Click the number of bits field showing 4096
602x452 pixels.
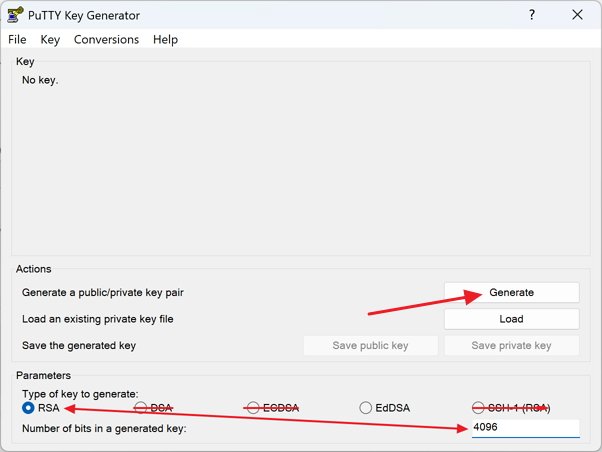pyautogui.click(x=523, y=428)
